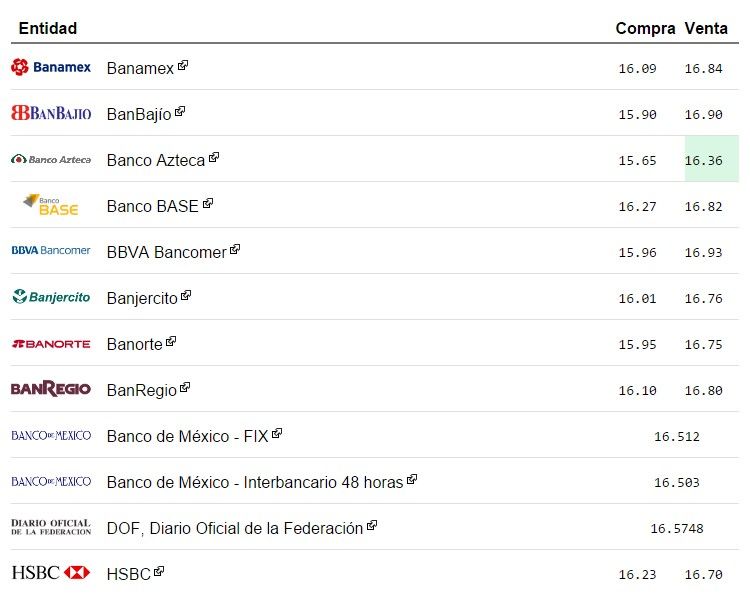Open Banco de México - FIX link
This screenshot has height=594, width=750.
187,436
